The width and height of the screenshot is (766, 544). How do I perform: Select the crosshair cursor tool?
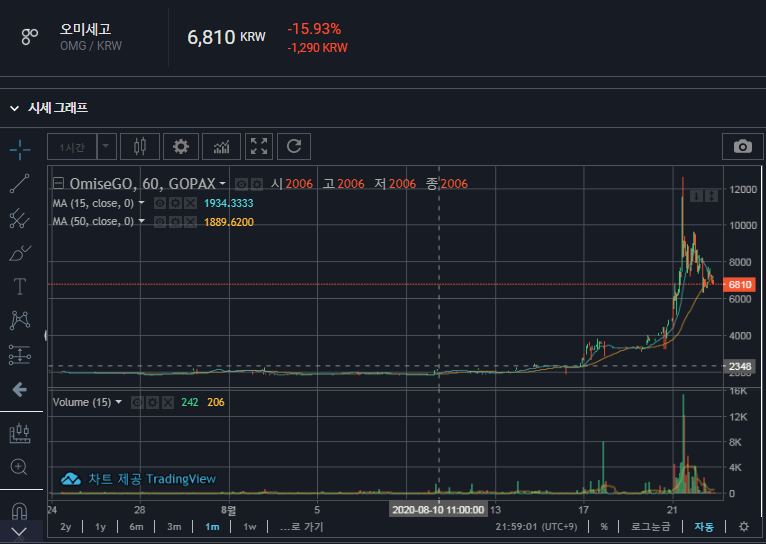point(20,149)
